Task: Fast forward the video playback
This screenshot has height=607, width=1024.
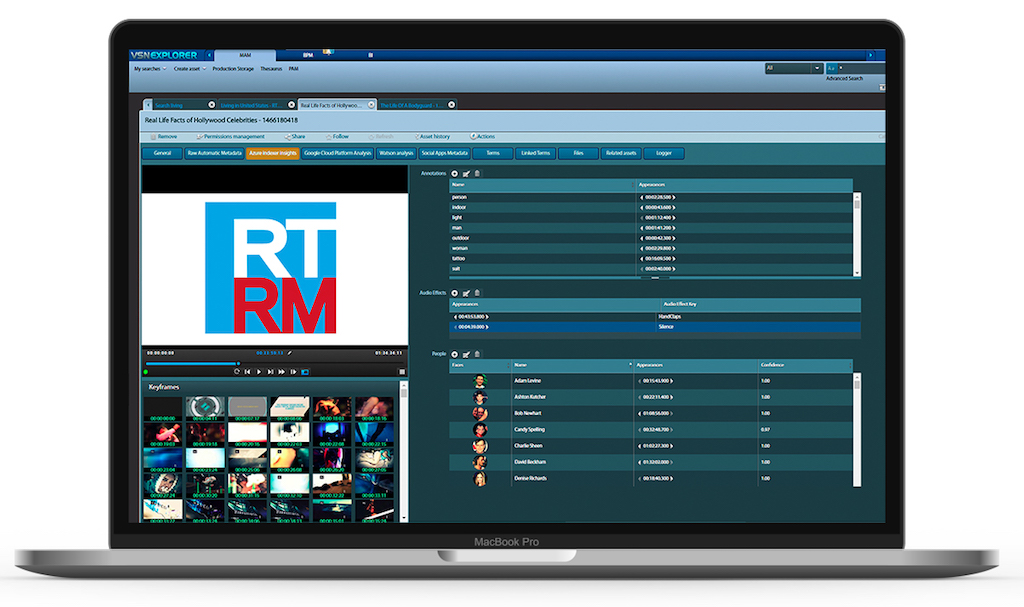Action: [x=281, y=372]
